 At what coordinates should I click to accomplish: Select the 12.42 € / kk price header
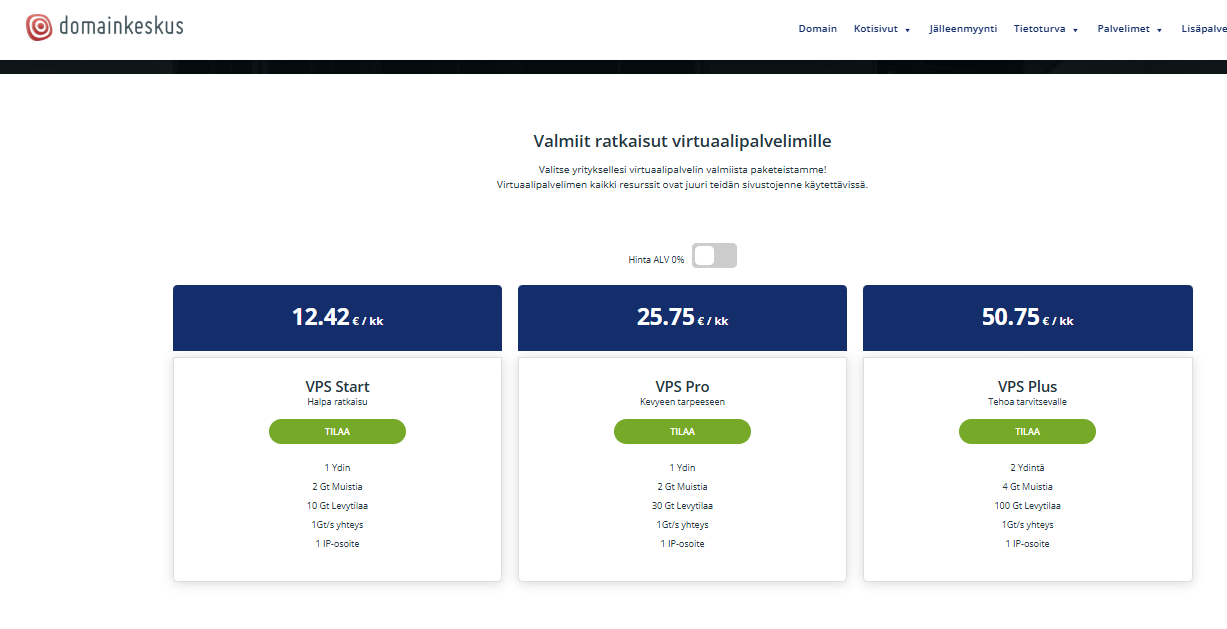pyautogui.click(x=337, y=318)
